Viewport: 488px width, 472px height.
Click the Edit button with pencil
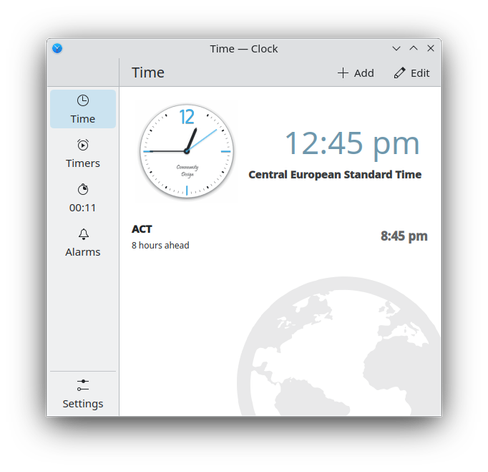click(x=412, y=73)
